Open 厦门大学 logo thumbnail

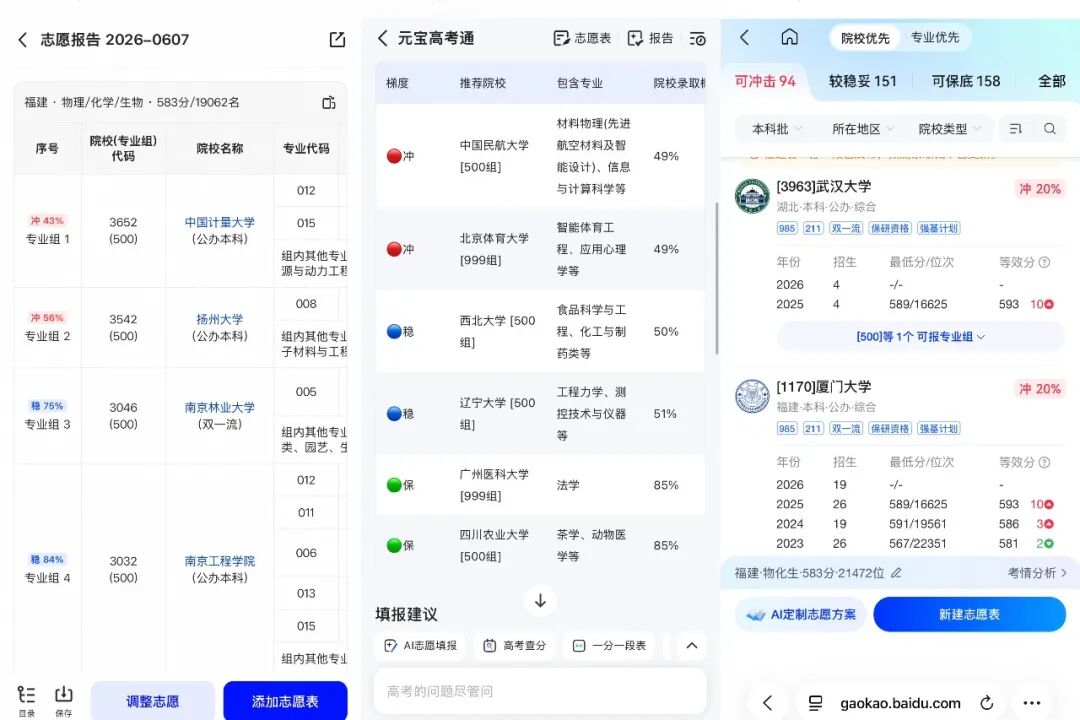[751, 396]
